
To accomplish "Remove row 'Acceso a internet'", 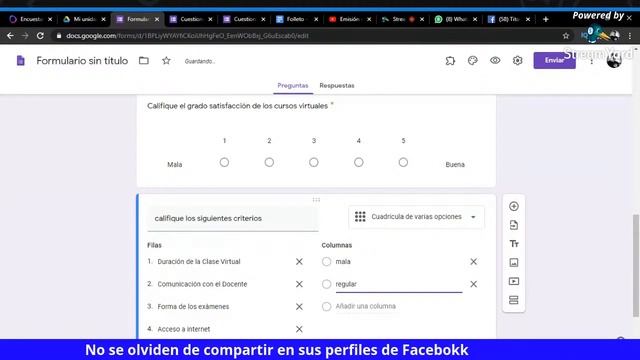I will tap(299, 329).
